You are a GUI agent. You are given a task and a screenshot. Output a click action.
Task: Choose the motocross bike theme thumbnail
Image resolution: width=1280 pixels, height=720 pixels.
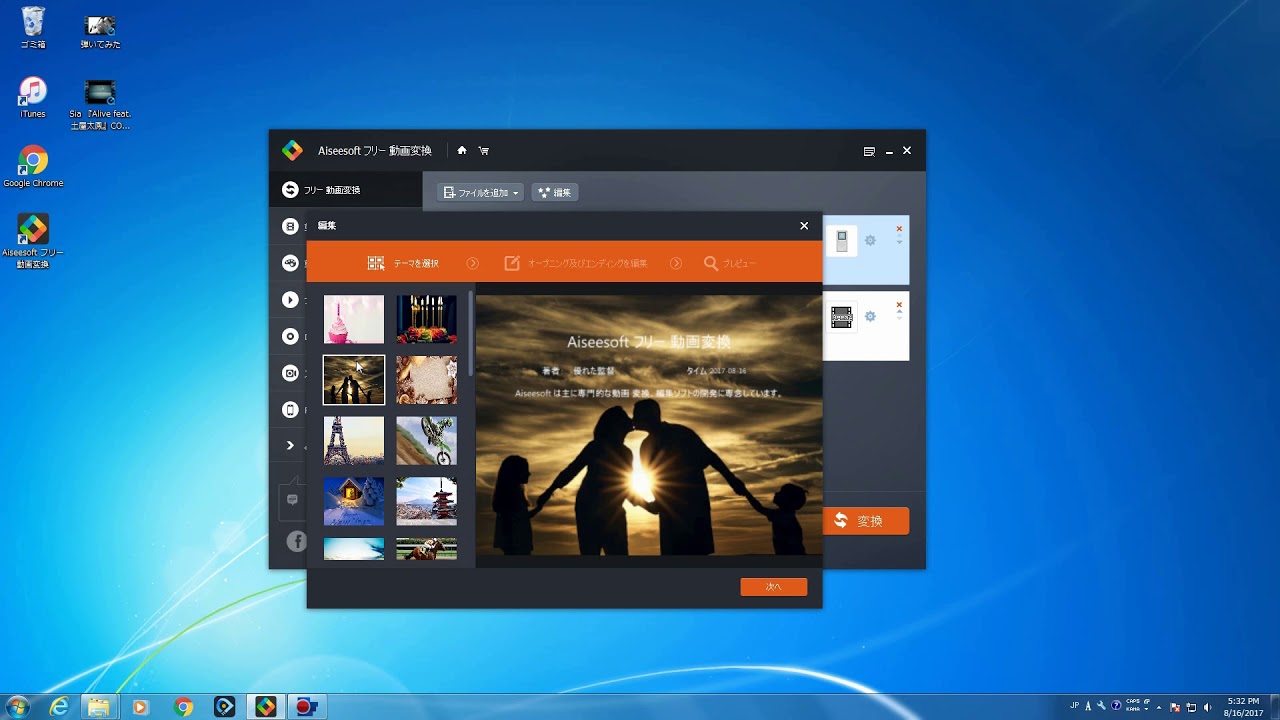[426, 441]
